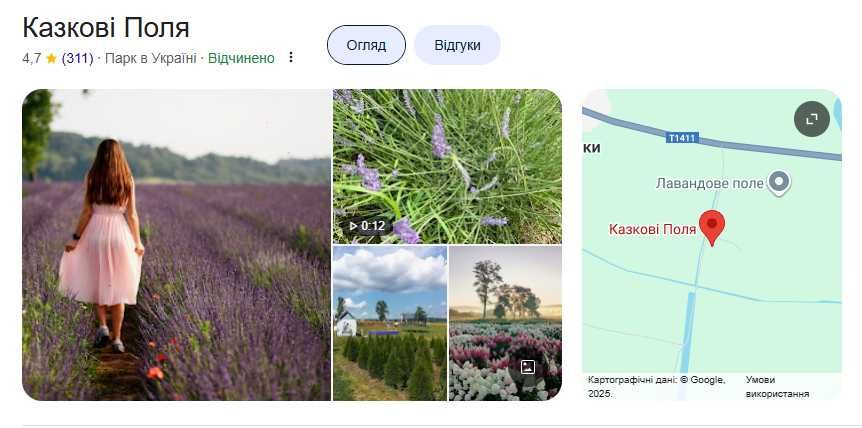862x428 pixels.
Task: Open the evergreen trees and clouds photo
Action: click(x=390, y=323)
